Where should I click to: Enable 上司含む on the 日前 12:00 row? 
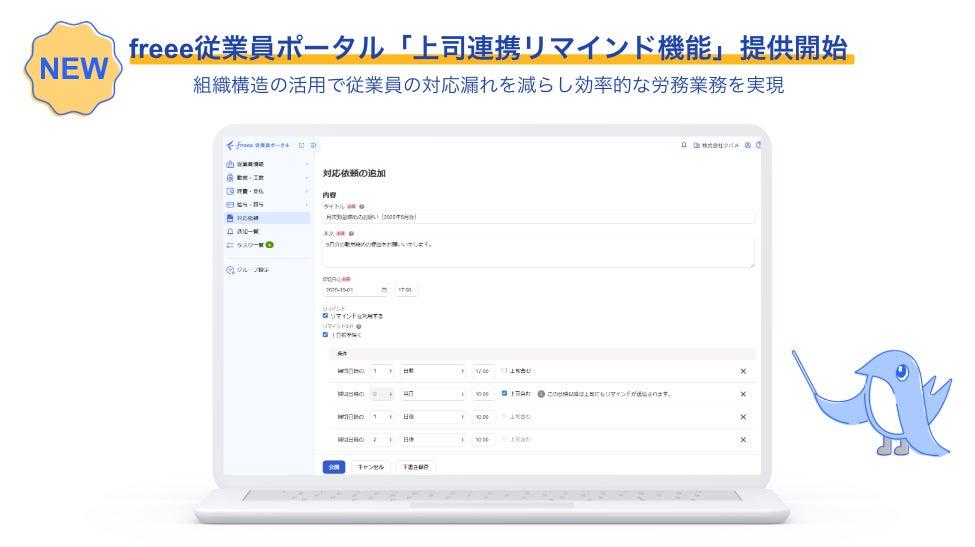[x=504, y=370]
